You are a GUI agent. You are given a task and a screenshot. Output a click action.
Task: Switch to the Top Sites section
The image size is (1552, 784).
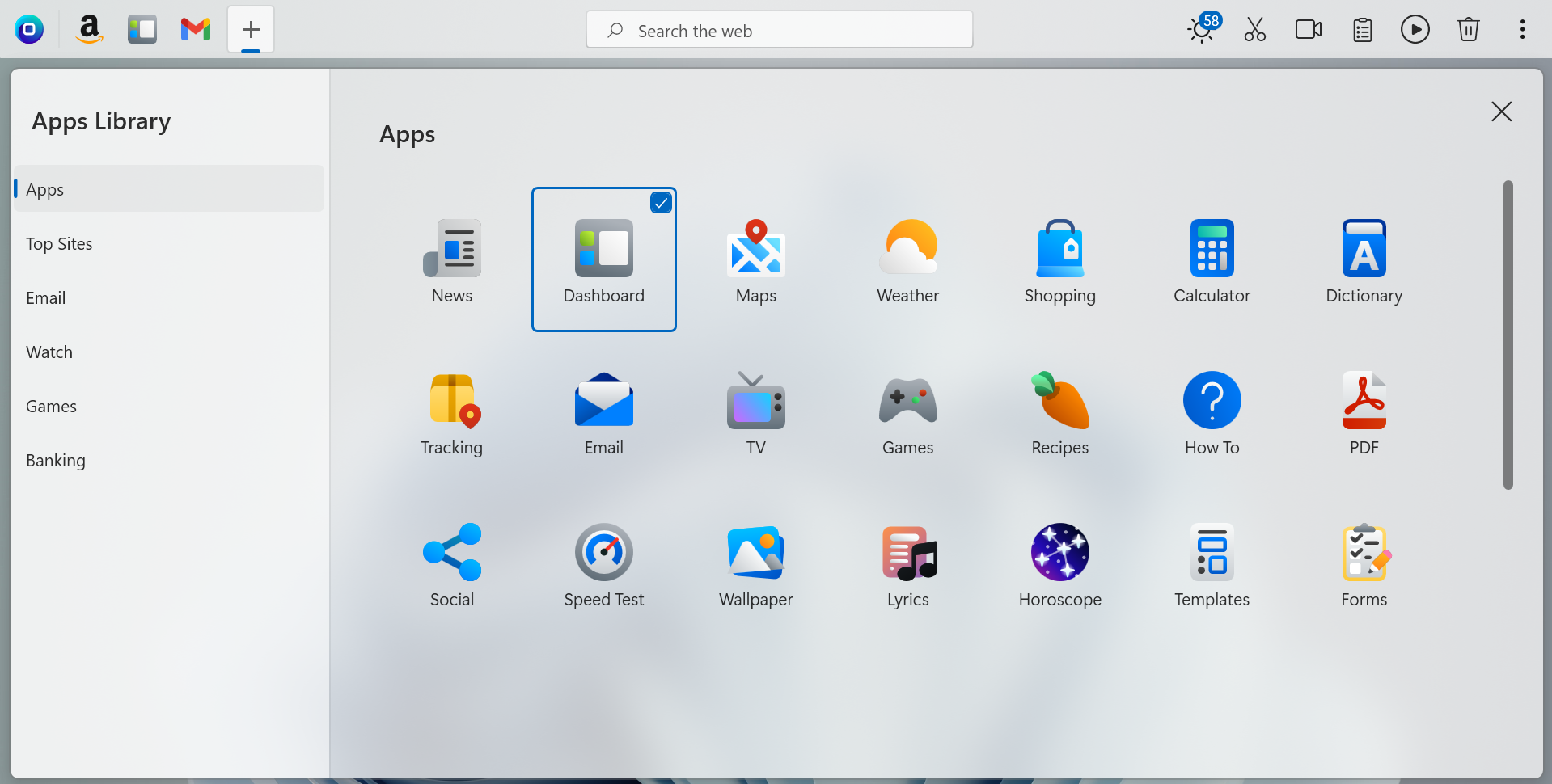[x=59, y=243]
